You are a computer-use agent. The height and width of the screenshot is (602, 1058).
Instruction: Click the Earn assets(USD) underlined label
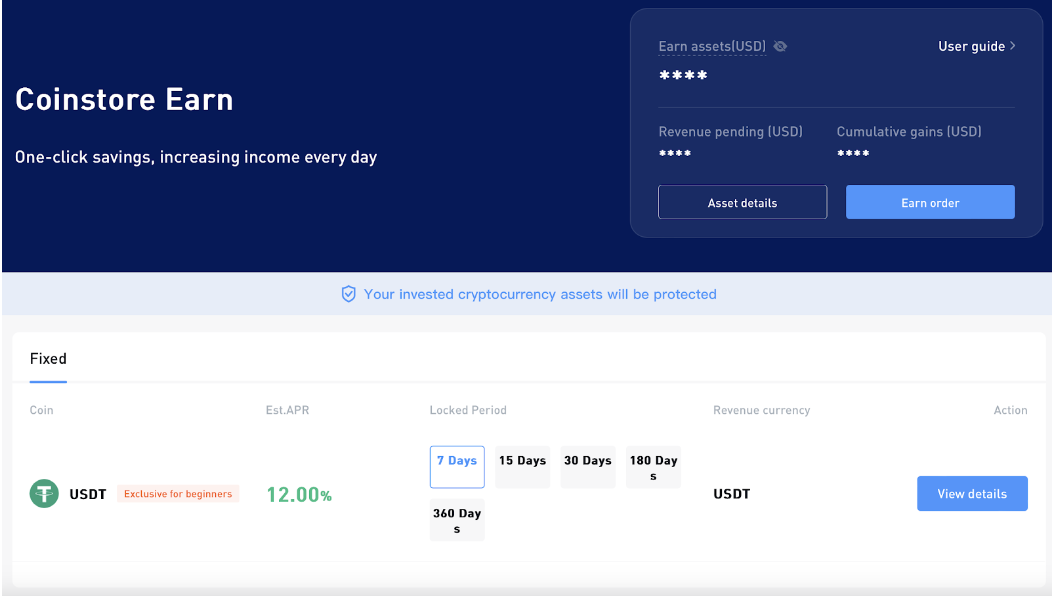point(712,46)
